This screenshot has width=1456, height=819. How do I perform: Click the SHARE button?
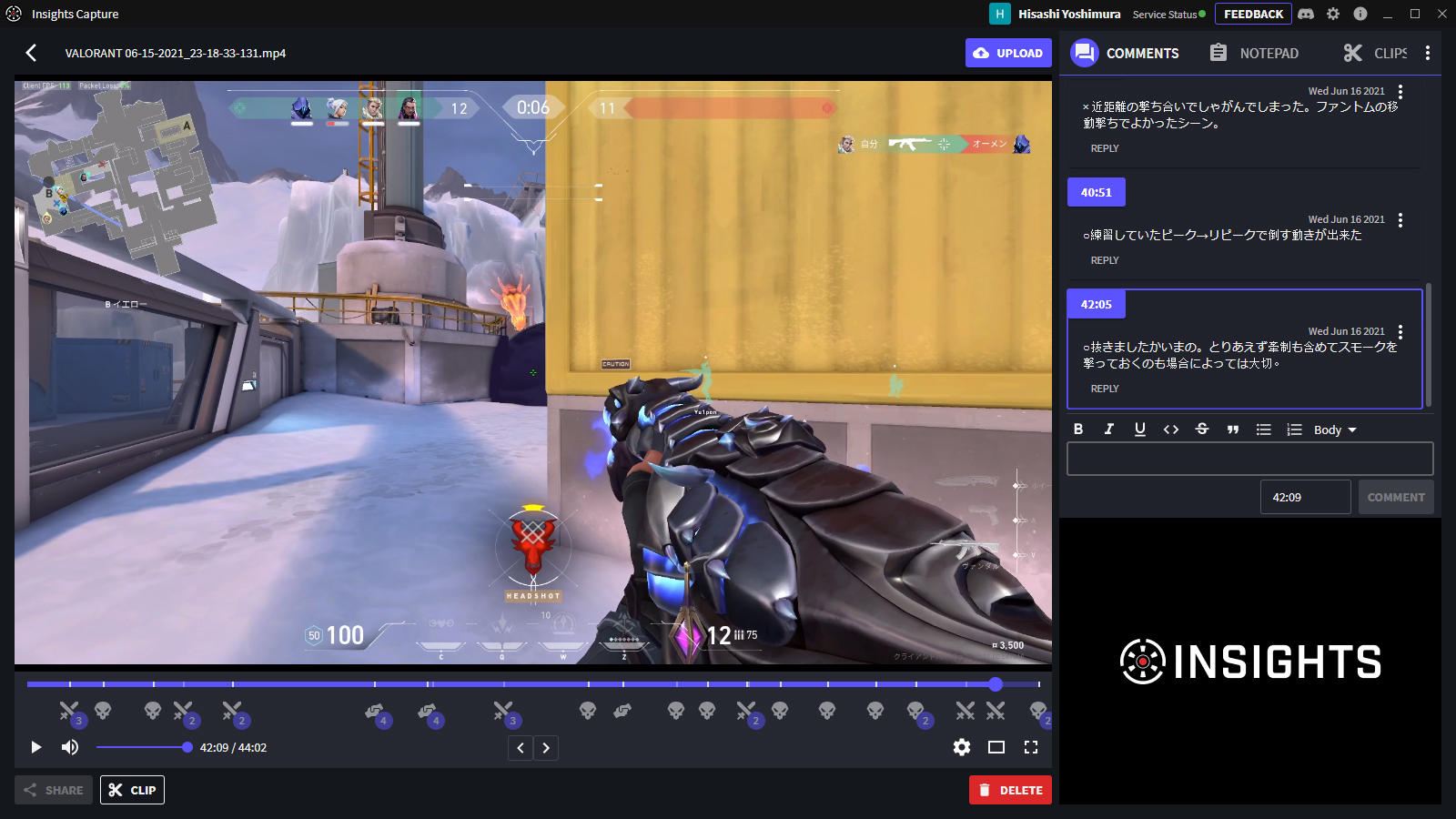pyautogui.click(x=54, y=790)
